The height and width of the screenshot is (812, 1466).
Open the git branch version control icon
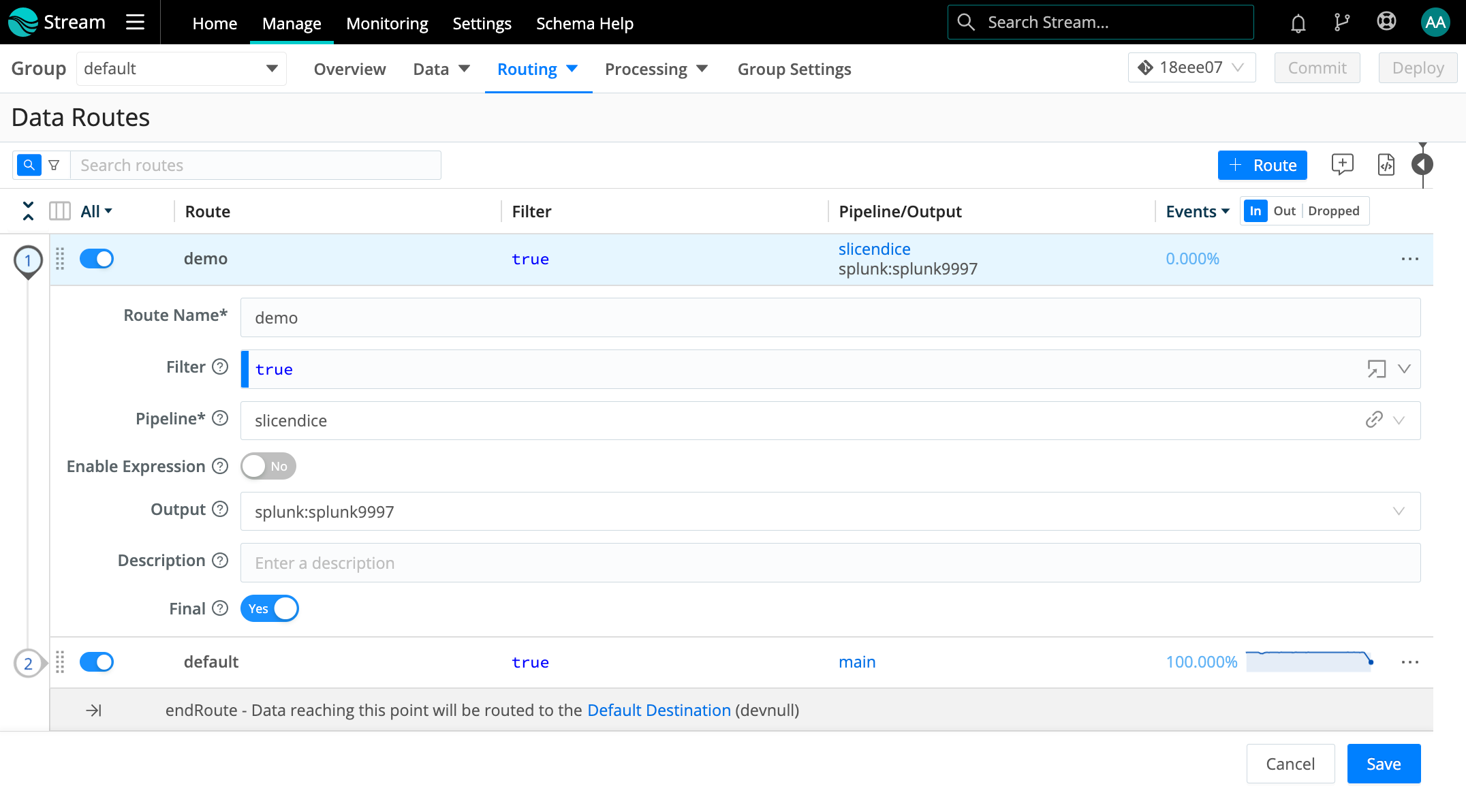point(1341,22)
